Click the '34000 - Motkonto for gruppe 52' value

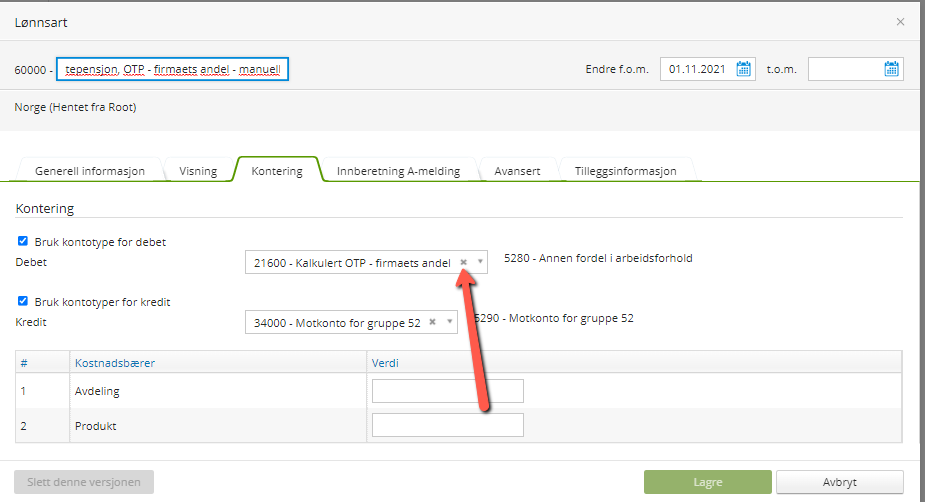point(337,323)
